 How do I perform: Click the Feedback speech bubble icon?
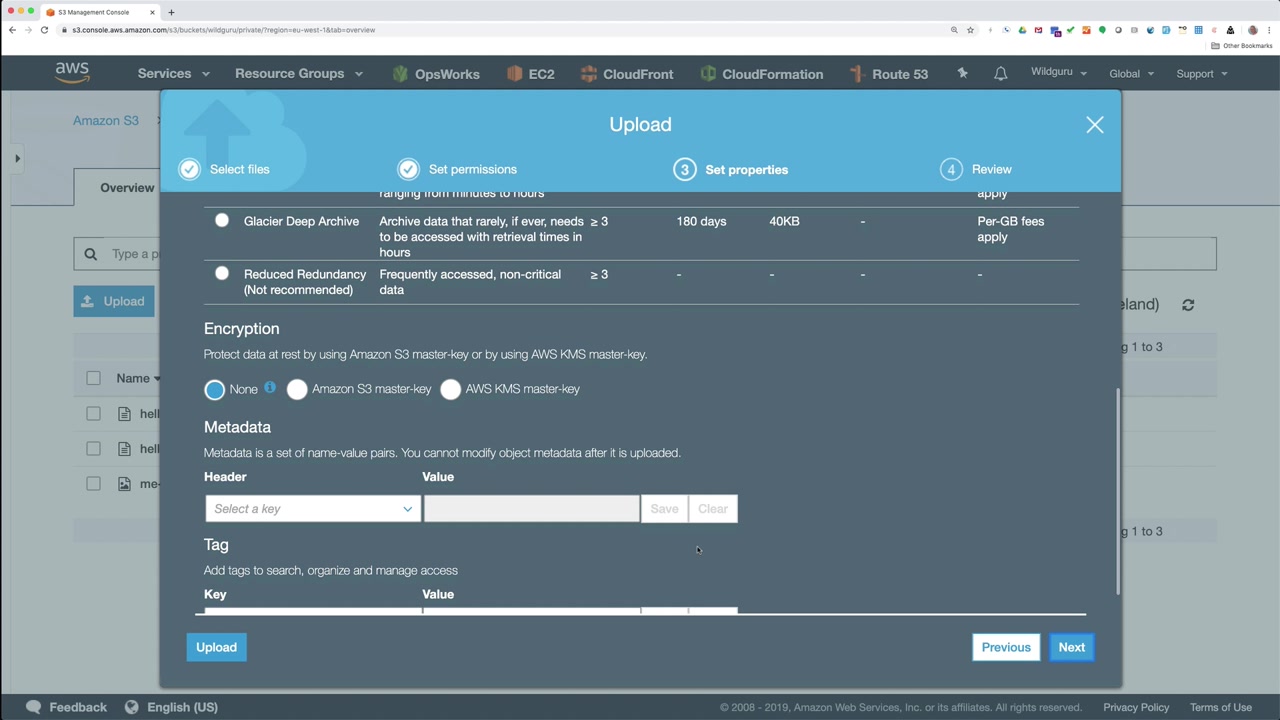pos(34,707)
